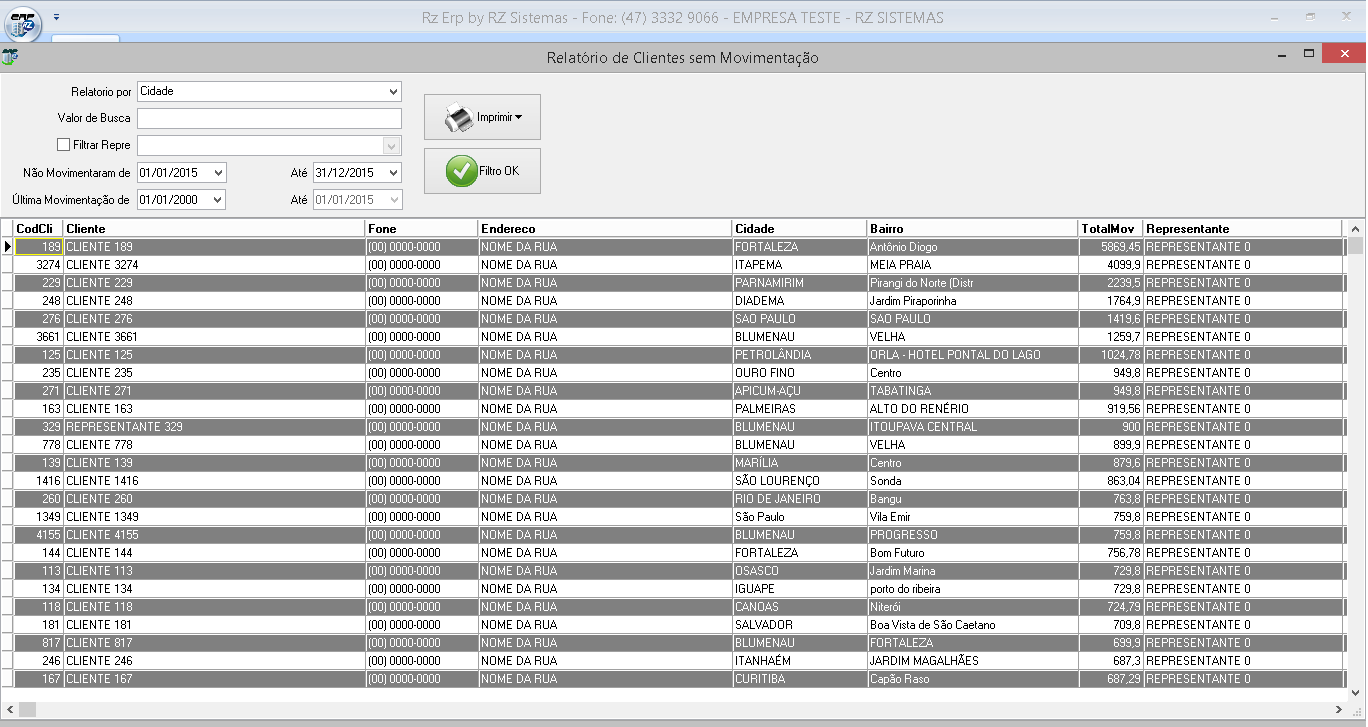
Task: Select the CLIENTE 276 cell
Action: pyautogui.click(x=214, y=319)
